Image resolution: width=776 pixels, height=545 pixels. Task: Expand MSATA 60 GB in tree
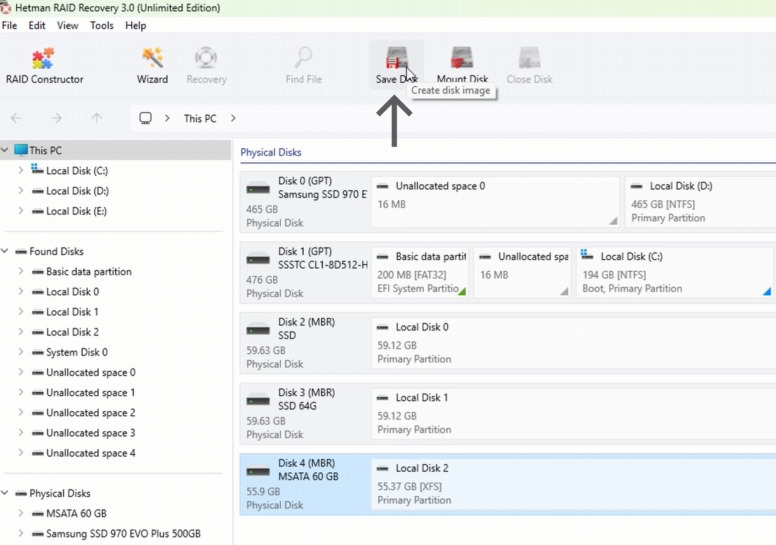(21, 513)
